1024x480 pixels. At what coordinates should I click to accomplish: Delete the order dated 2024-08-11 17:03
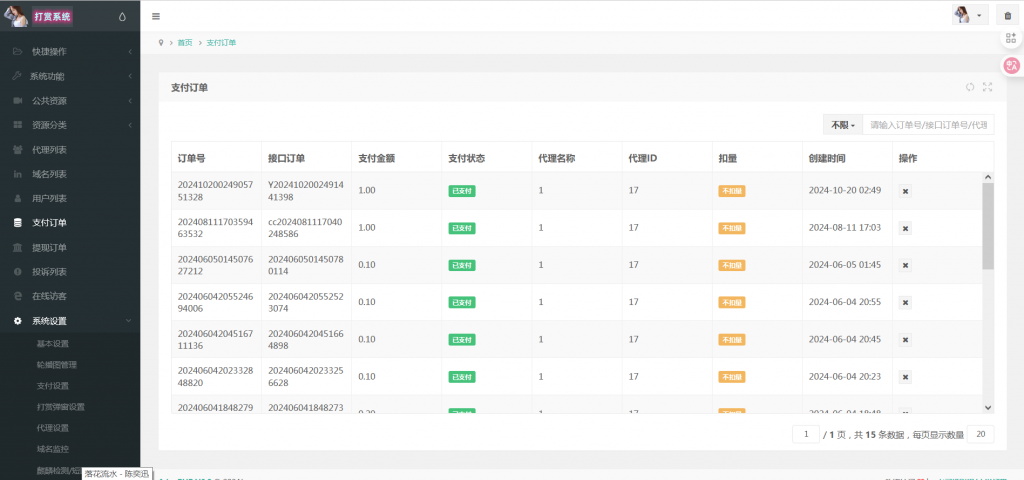point(906,228)
